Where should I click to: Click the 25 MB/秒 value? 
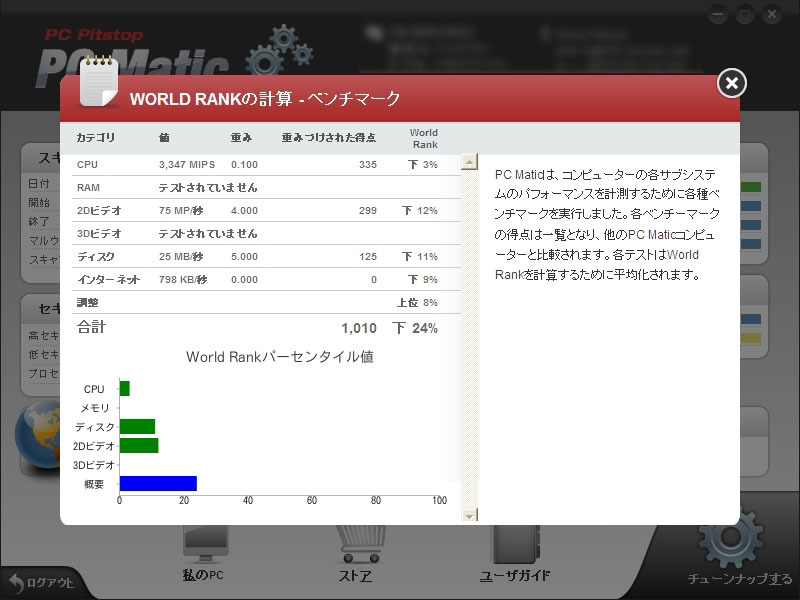pos(181,257)
